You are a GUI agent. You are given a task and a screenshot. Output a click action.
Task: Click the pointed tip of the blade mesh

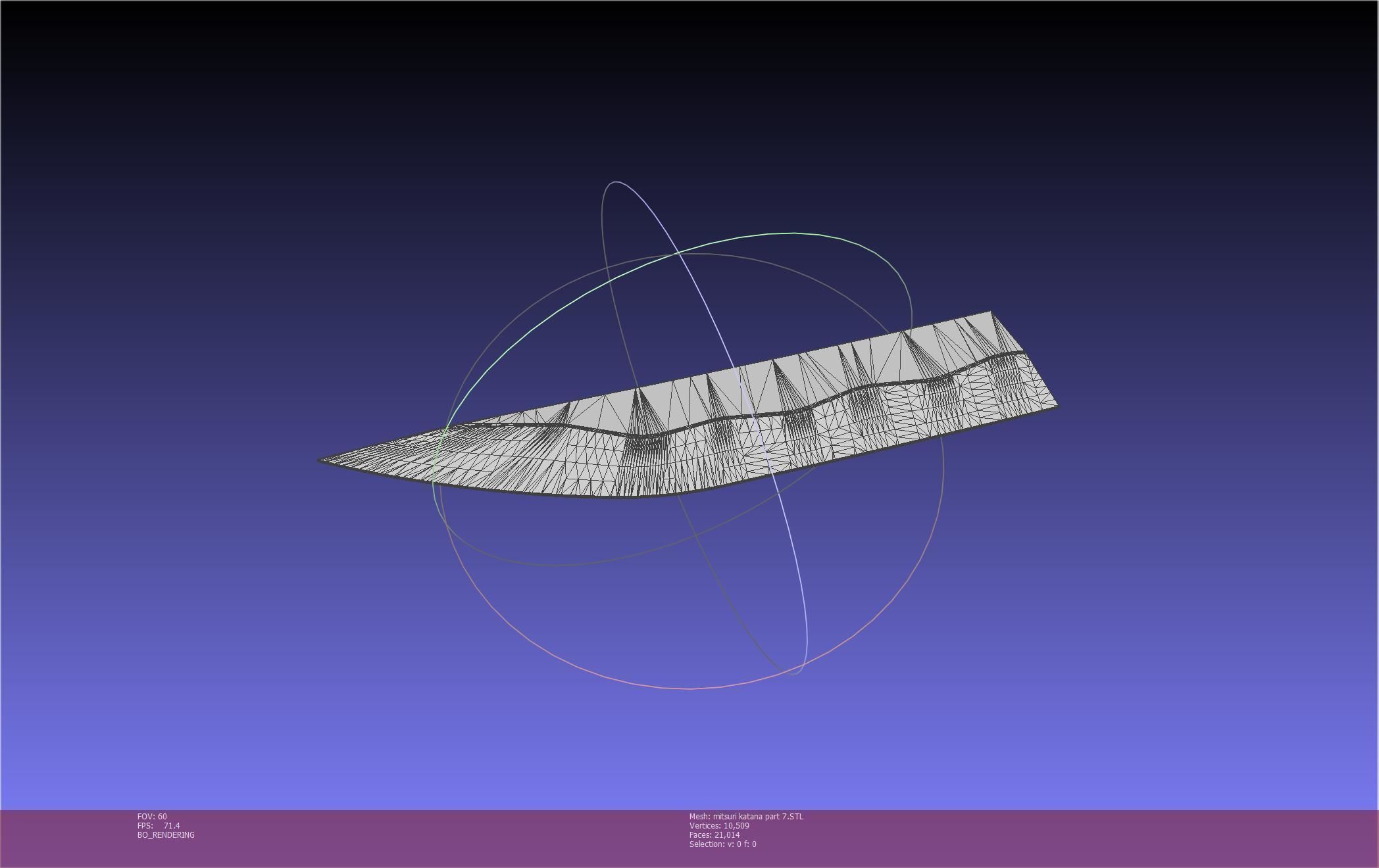[321, 460]
